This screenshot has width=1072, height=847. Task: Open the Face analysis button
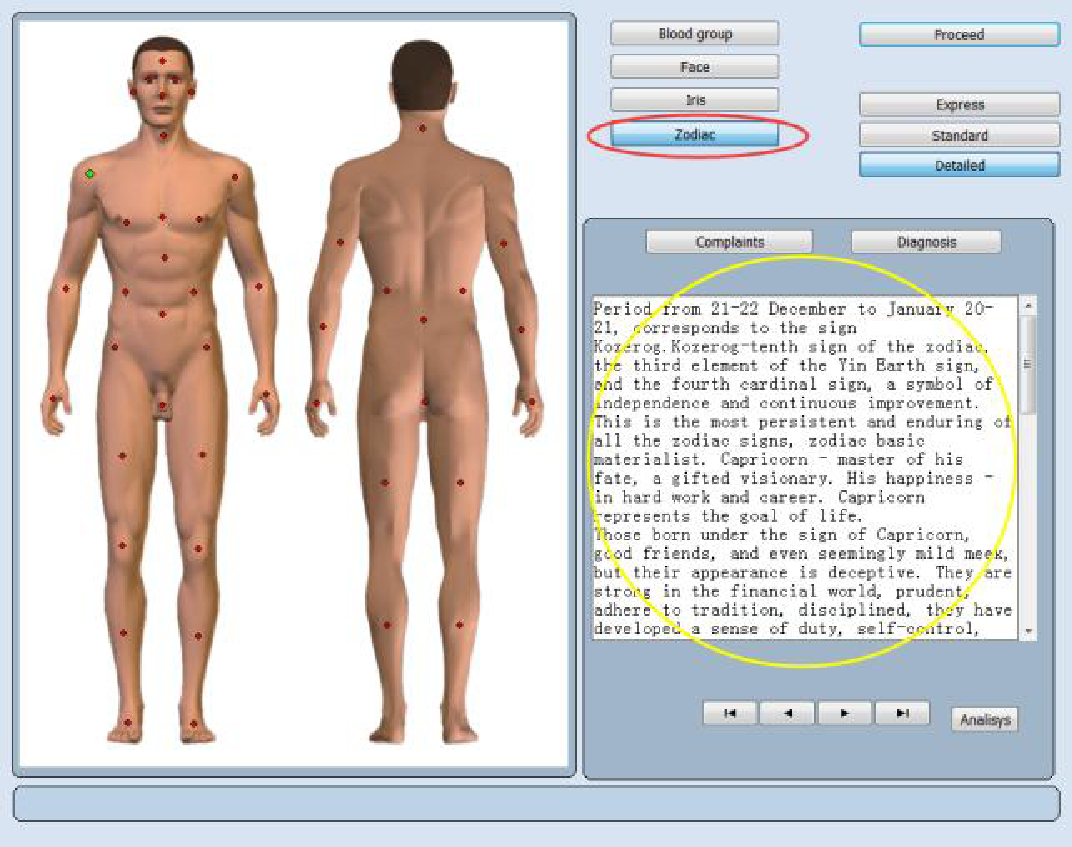(695, 67)
